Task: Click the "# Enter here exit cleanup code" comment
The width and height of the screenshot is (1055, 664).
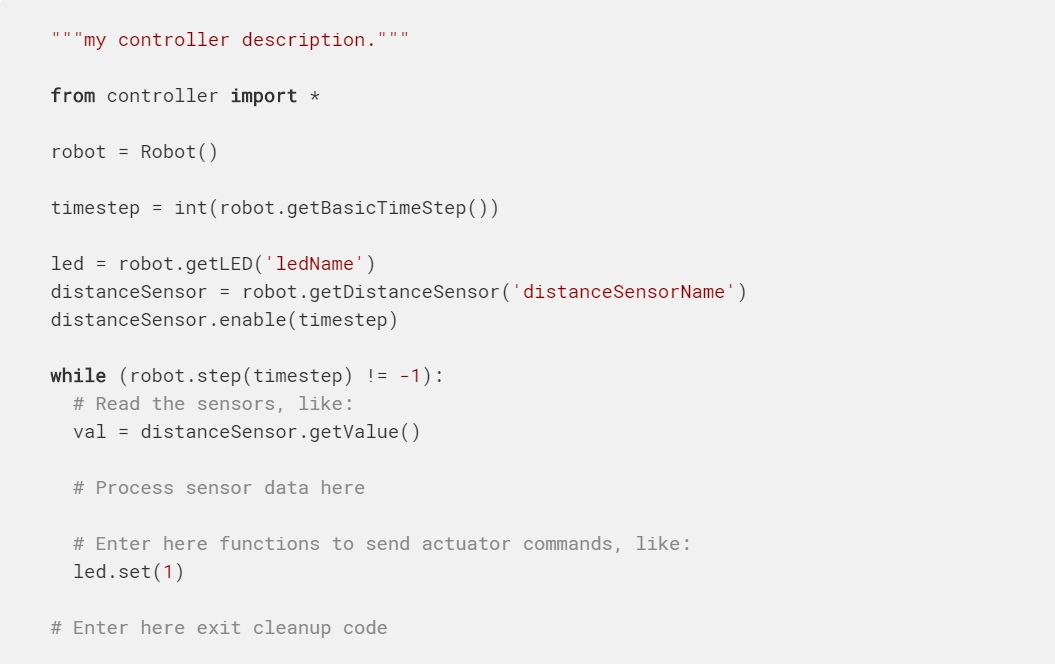Action: tap(219, 628)
